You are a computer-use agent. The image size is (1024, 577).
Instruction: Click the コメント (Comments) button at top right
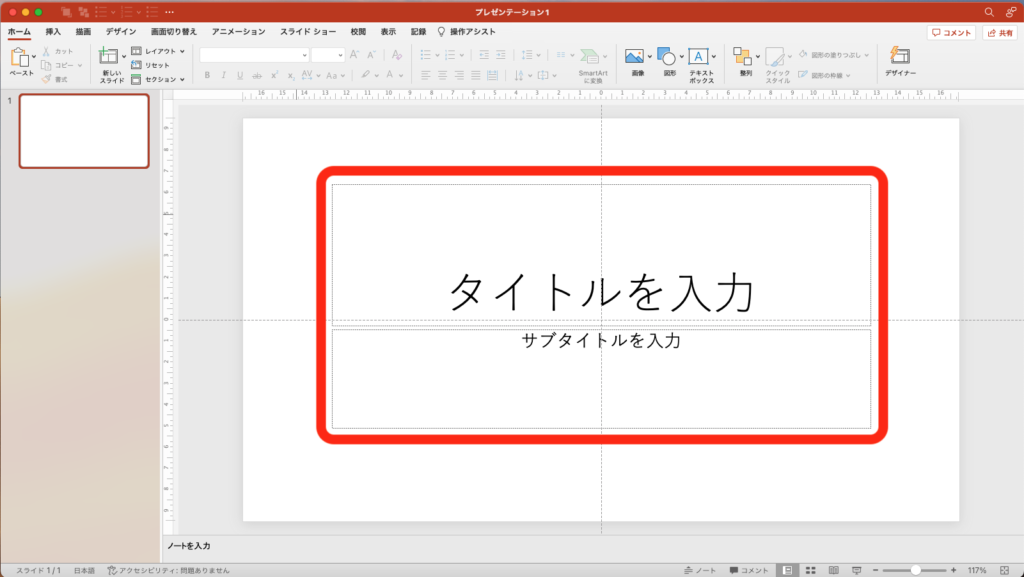(x=951, y=33)
